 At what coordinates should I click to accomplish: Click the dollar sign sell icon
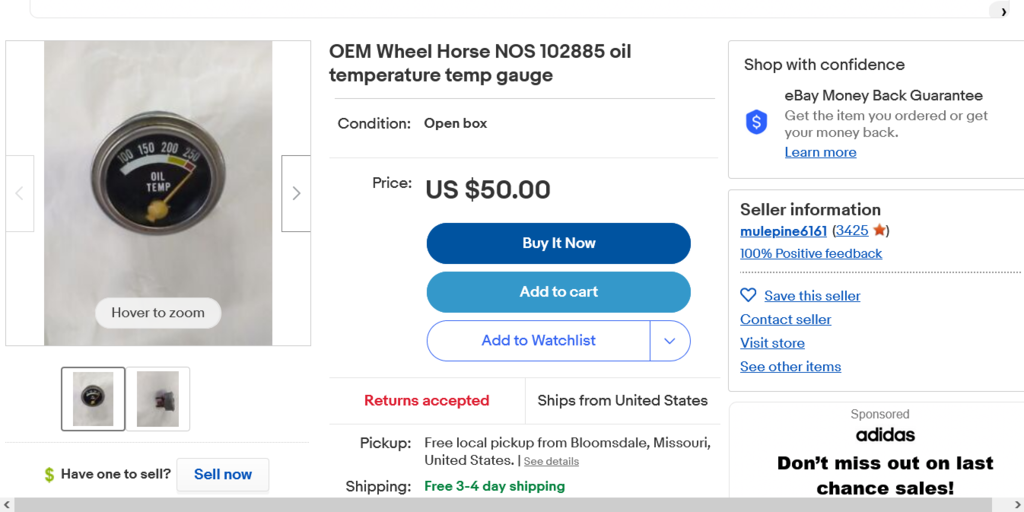pyautogui.click(x=49, y=475)
